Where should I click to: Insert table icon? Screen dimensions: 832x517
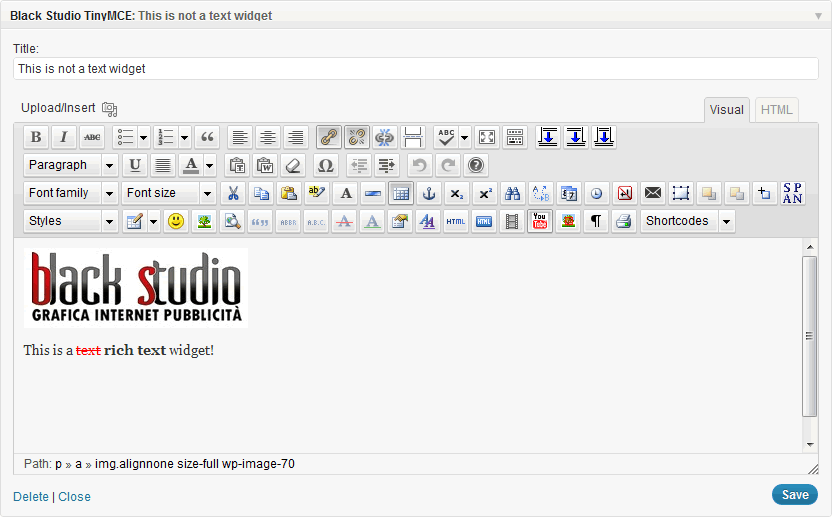pyautogui.click(x=401, y=193)
